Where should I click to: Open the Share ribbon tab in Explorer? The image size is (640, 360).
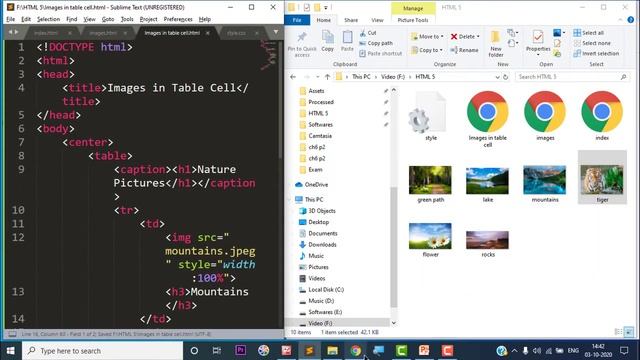[351, 20]
